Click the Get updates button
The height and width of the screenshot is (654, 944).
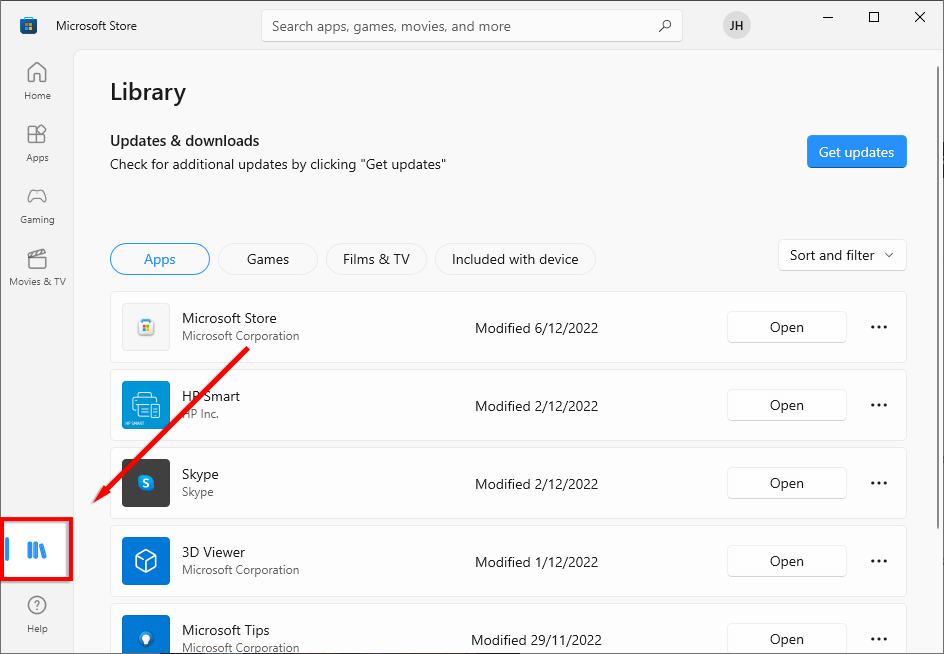856,152
